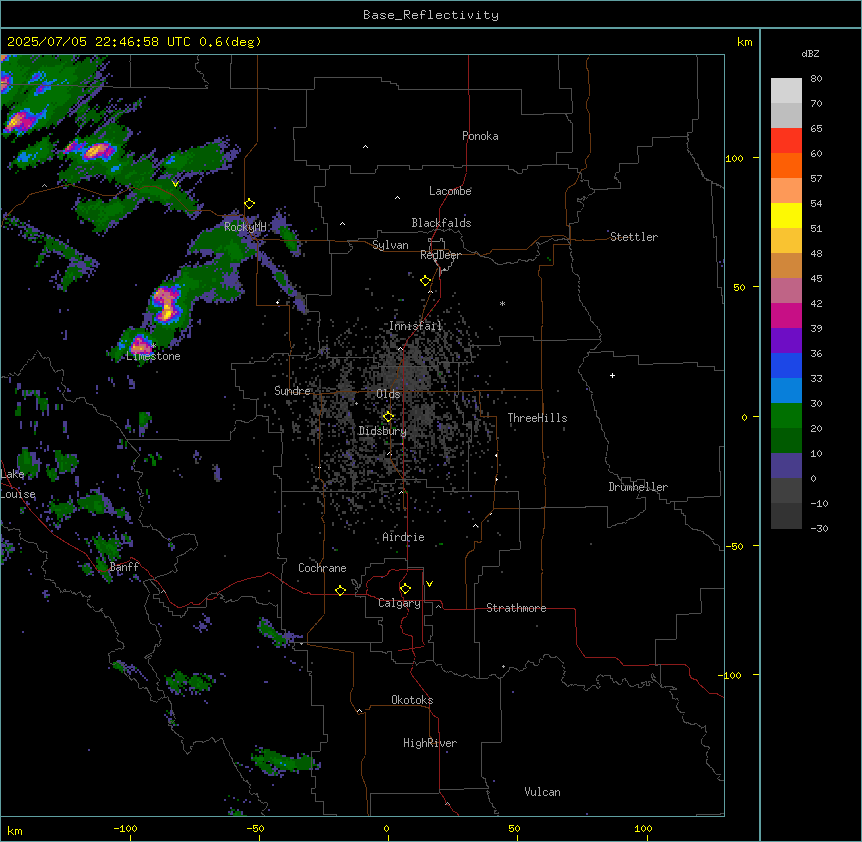
Task: Click the yellow V marker east of Calgary
Action: [429, 584]
